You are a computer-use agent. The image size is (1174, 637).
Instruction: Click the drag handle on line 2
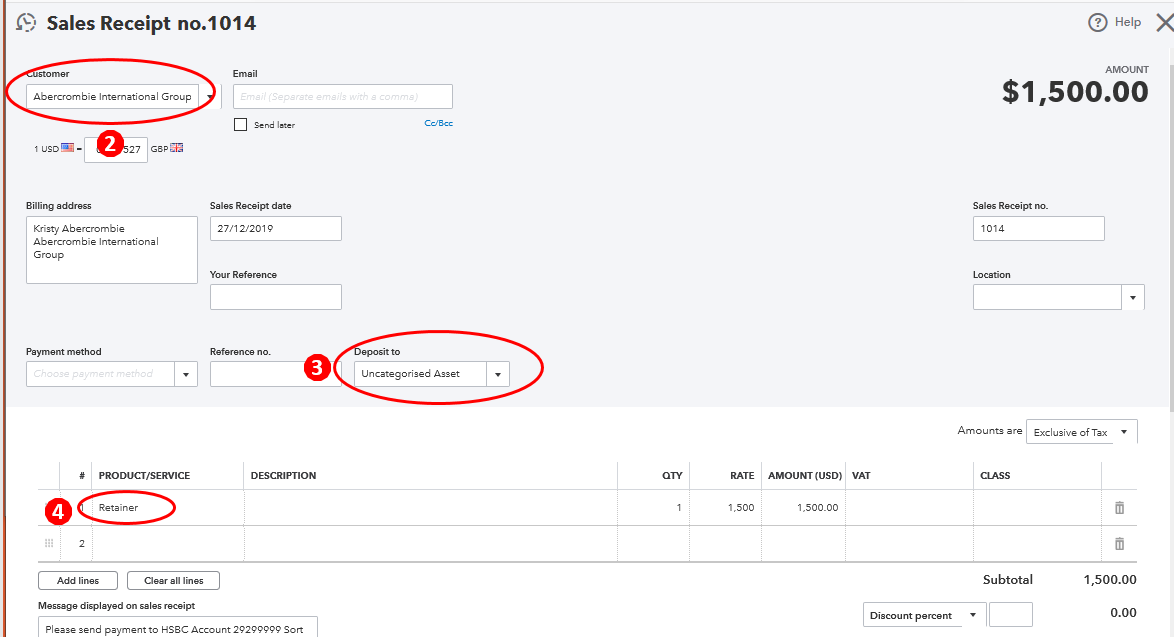coord(48,543)
